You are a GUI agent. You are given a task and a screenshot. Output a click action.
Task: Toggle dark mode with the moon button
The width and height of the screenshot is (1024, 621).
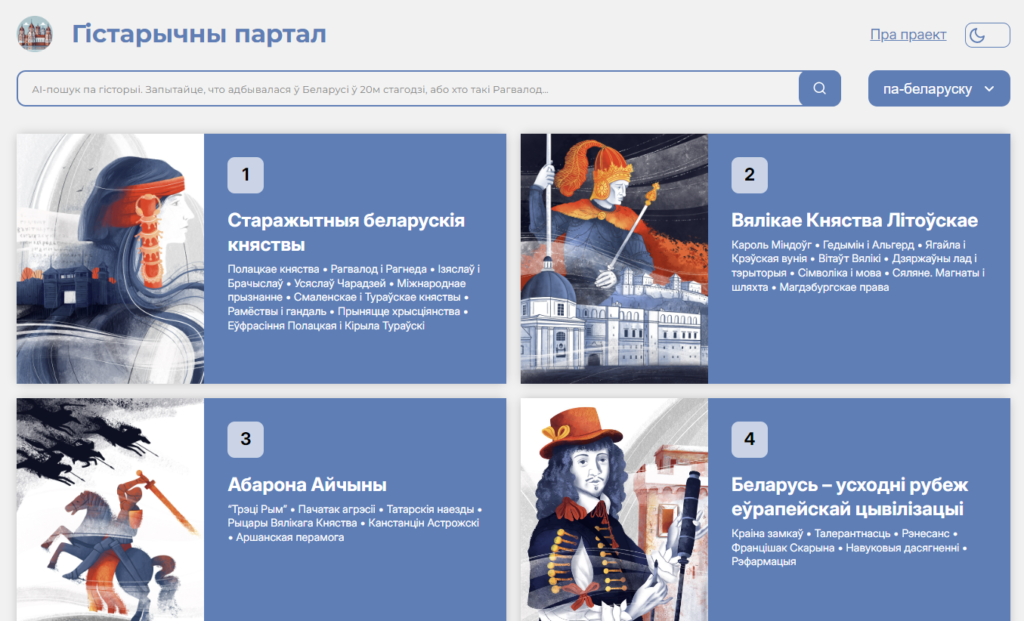pyautogui.click(x=986, y=35)
